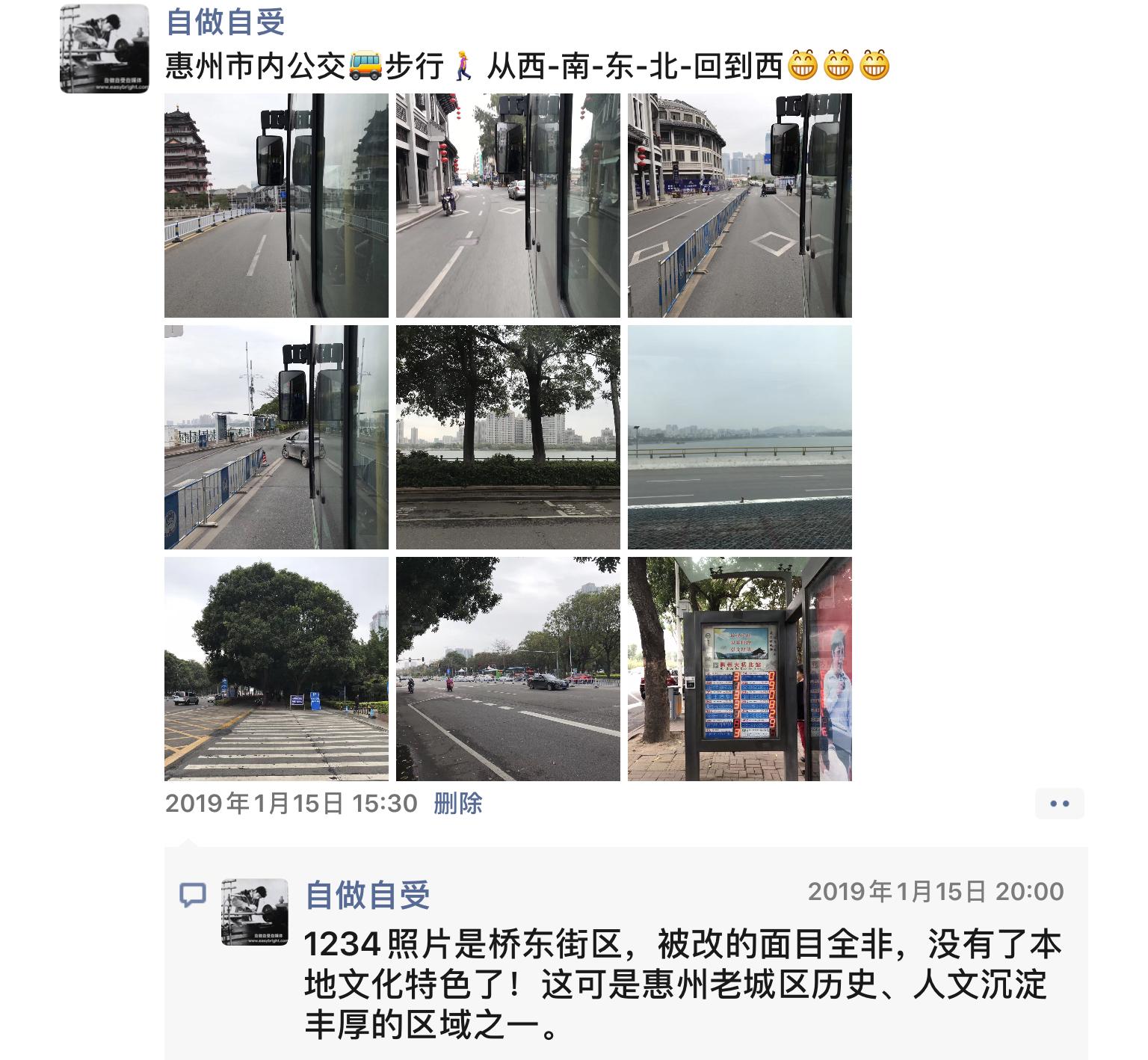Open the poster's profile avatar at top
The width and height of the screenshot is (1148, 1060).
pos(104,49)
